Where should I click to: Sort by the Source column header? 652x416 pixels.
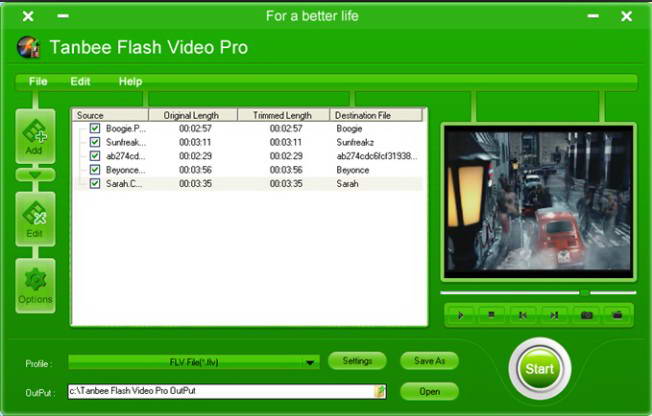110,115
